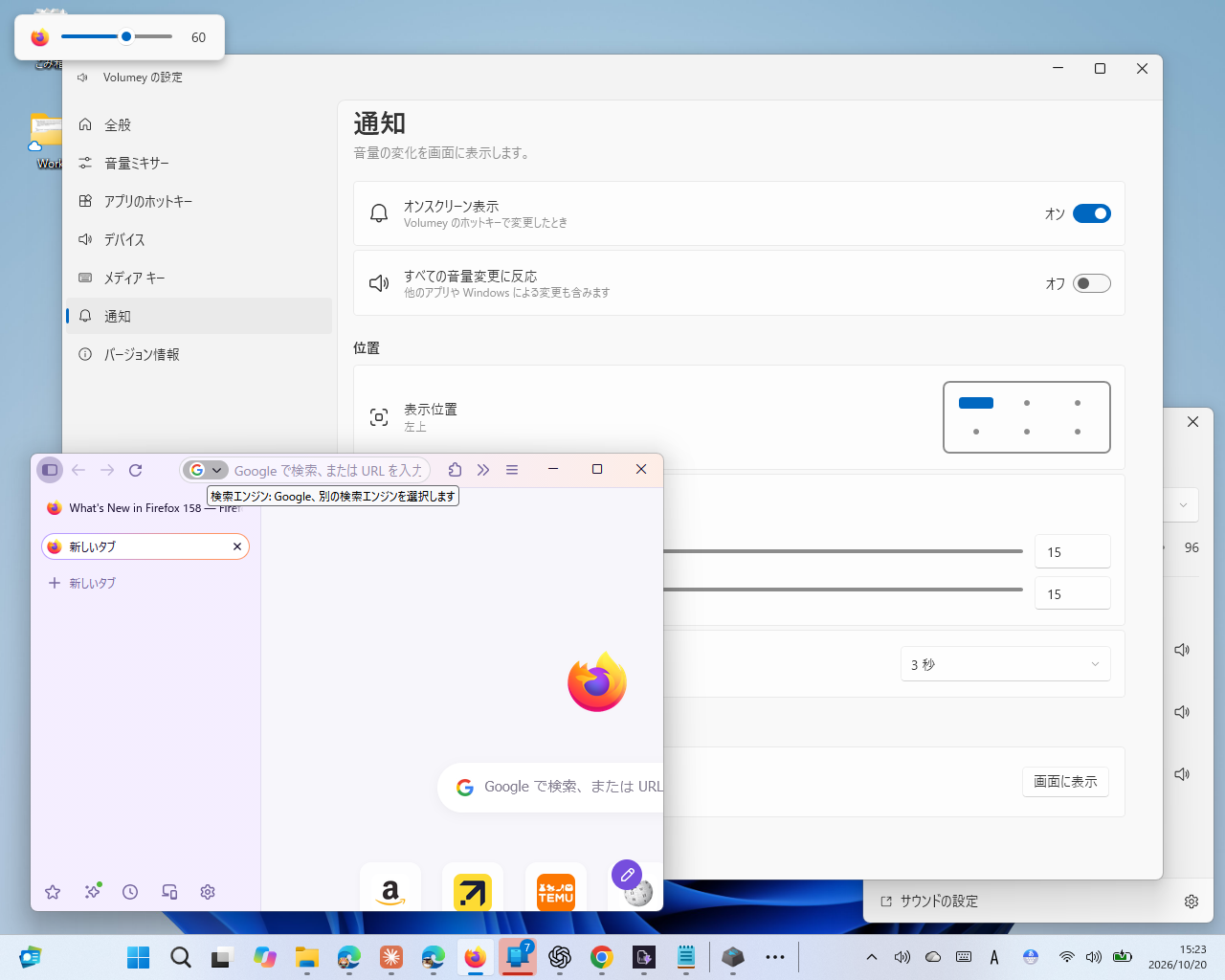Screen dimensions: 1225x980
Task: Expand the 3 秒 duration dropdown
Action: click(x=1006, y=664)
